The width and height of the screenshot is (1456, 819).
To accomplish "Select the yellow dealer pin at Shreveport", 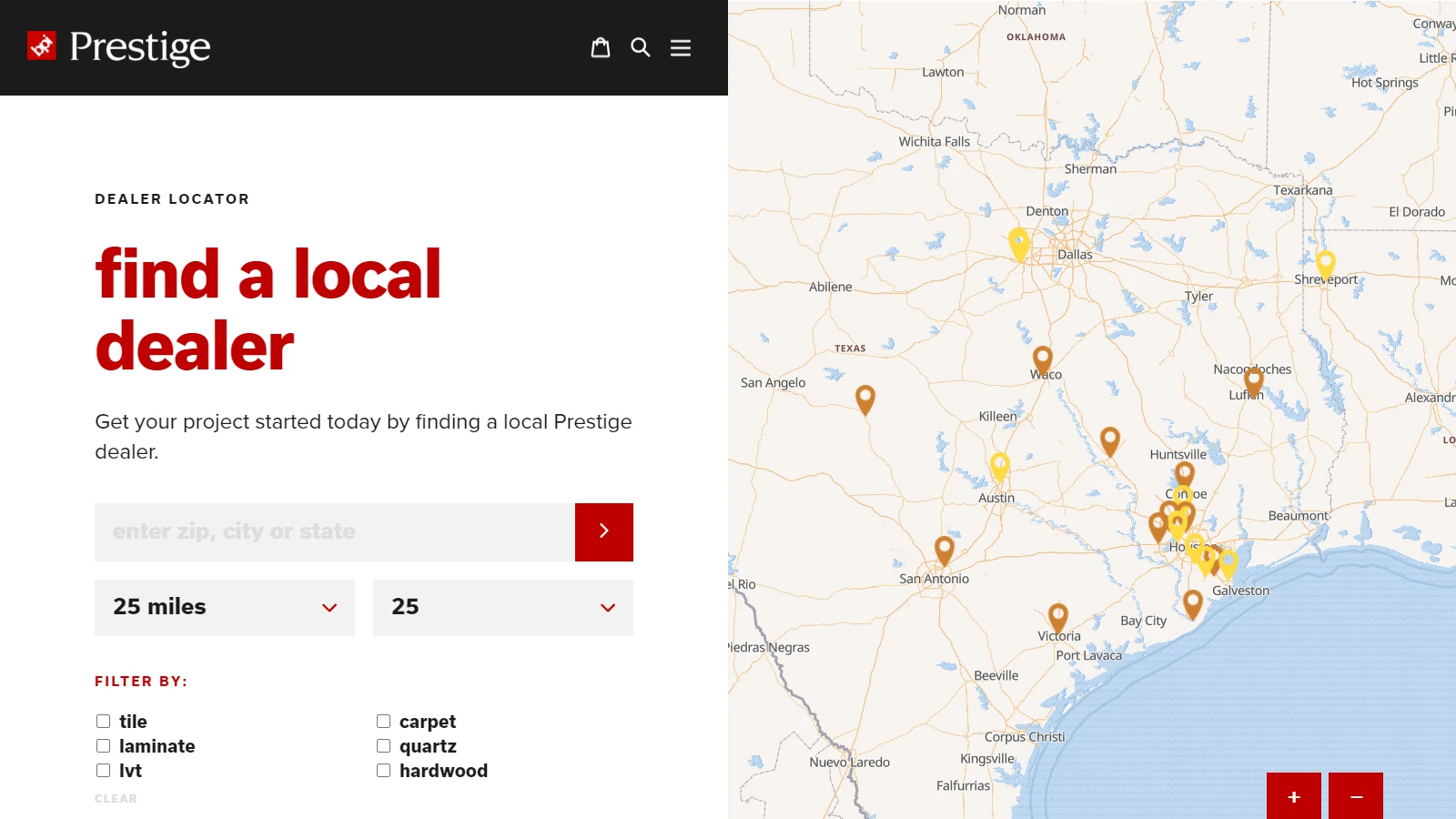I will tap(1326, 265).
